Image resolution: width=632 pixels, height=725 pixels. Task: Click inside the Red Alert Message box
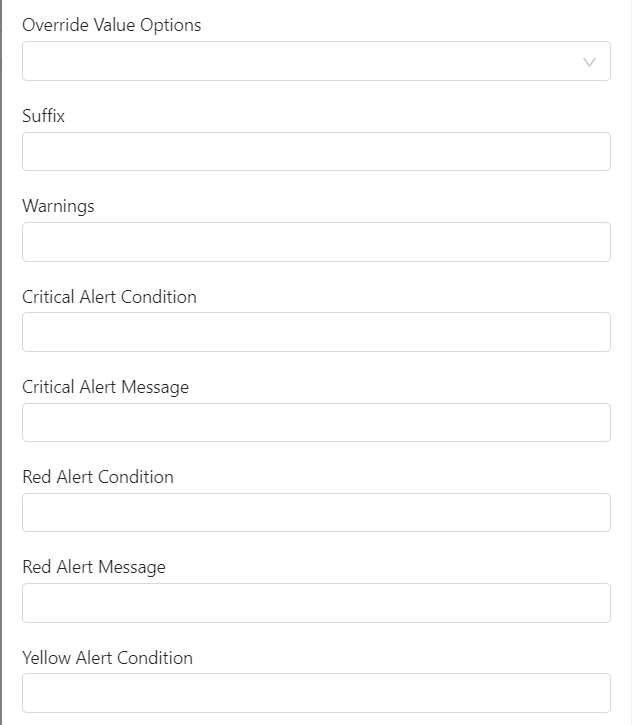click(x=316, y=603)
